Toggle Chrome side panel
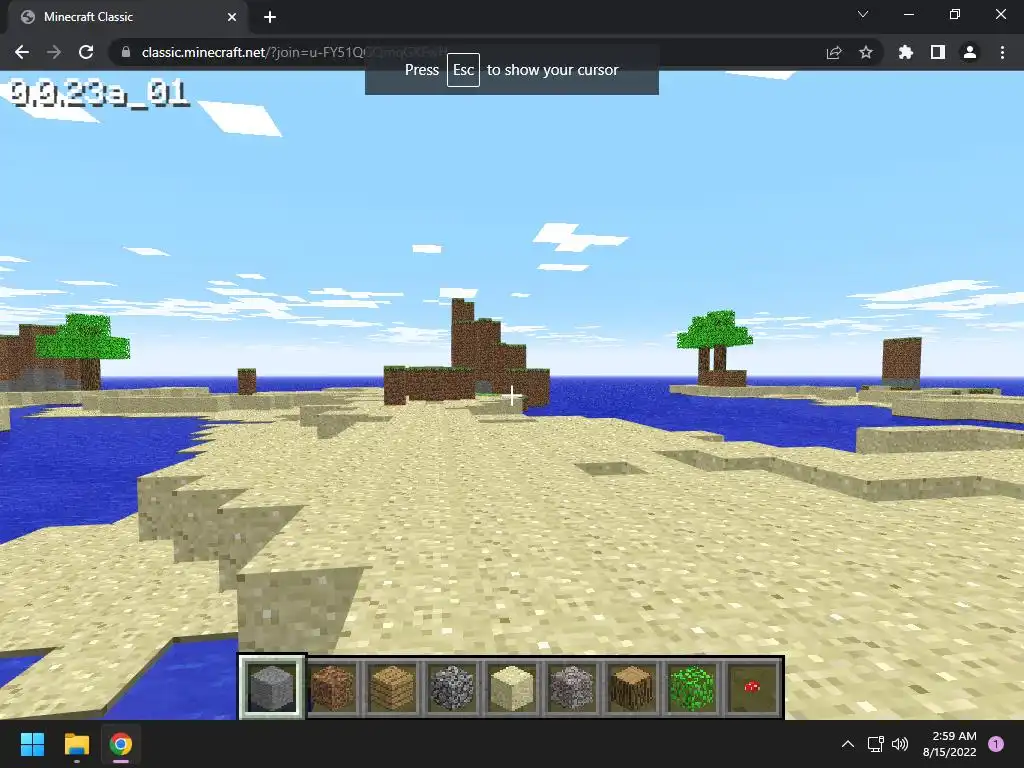The width and height of the screenshot is (1024, 768). (938, 52)
